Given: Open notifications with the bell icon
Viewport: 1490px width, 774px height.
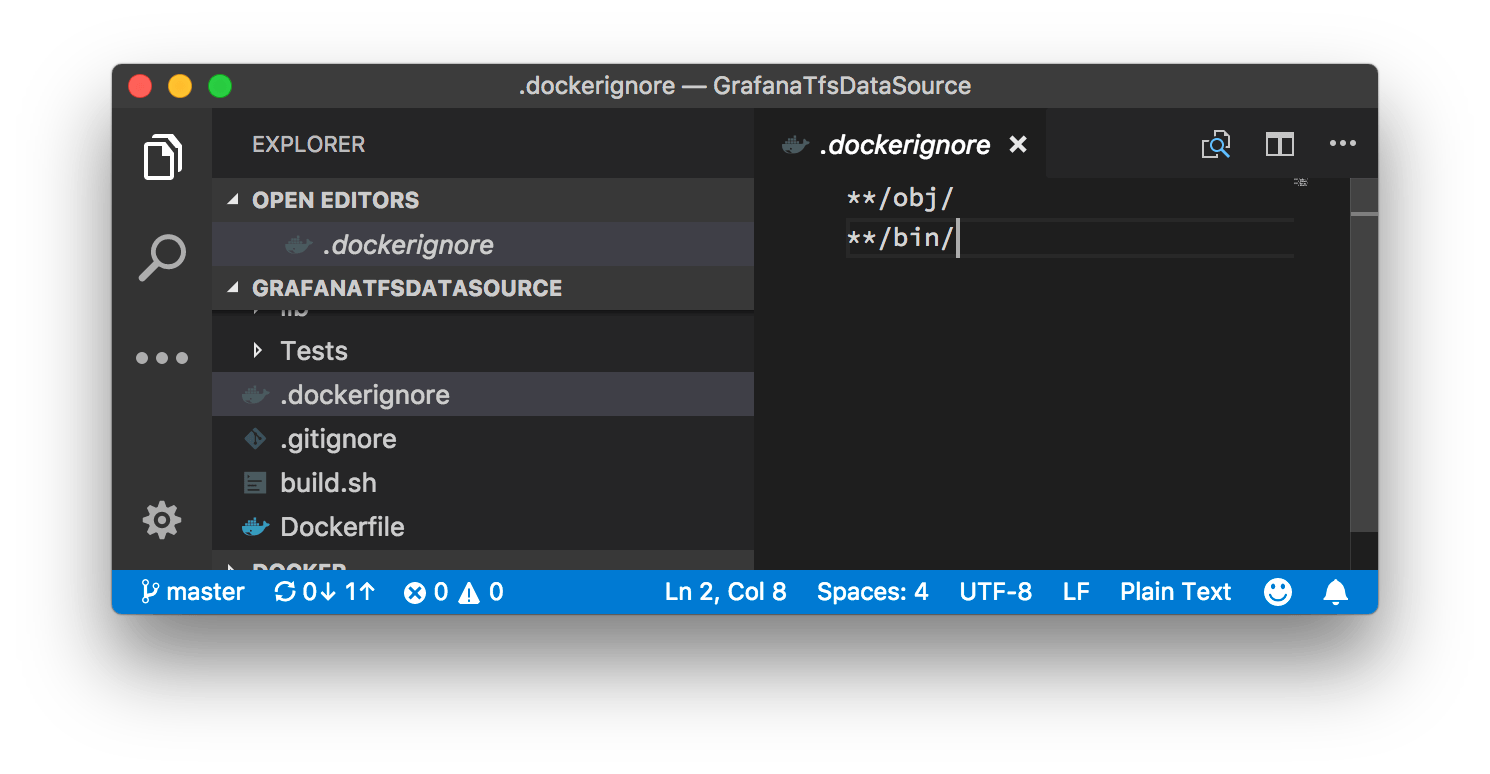Looking at the screenshot, I should click(x=1337, y=591).
